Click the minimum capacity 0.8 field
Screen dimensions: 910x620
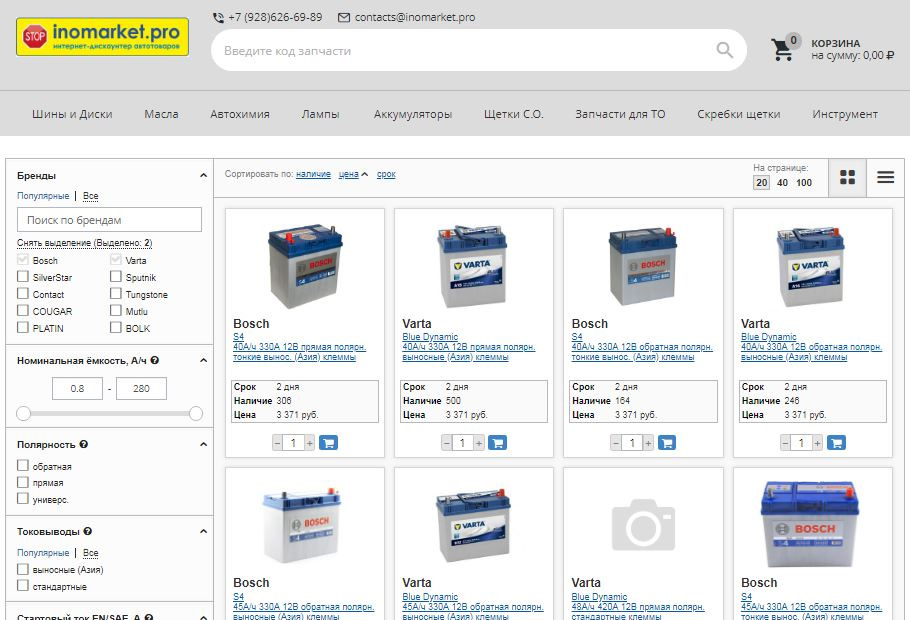click(77, 388)
